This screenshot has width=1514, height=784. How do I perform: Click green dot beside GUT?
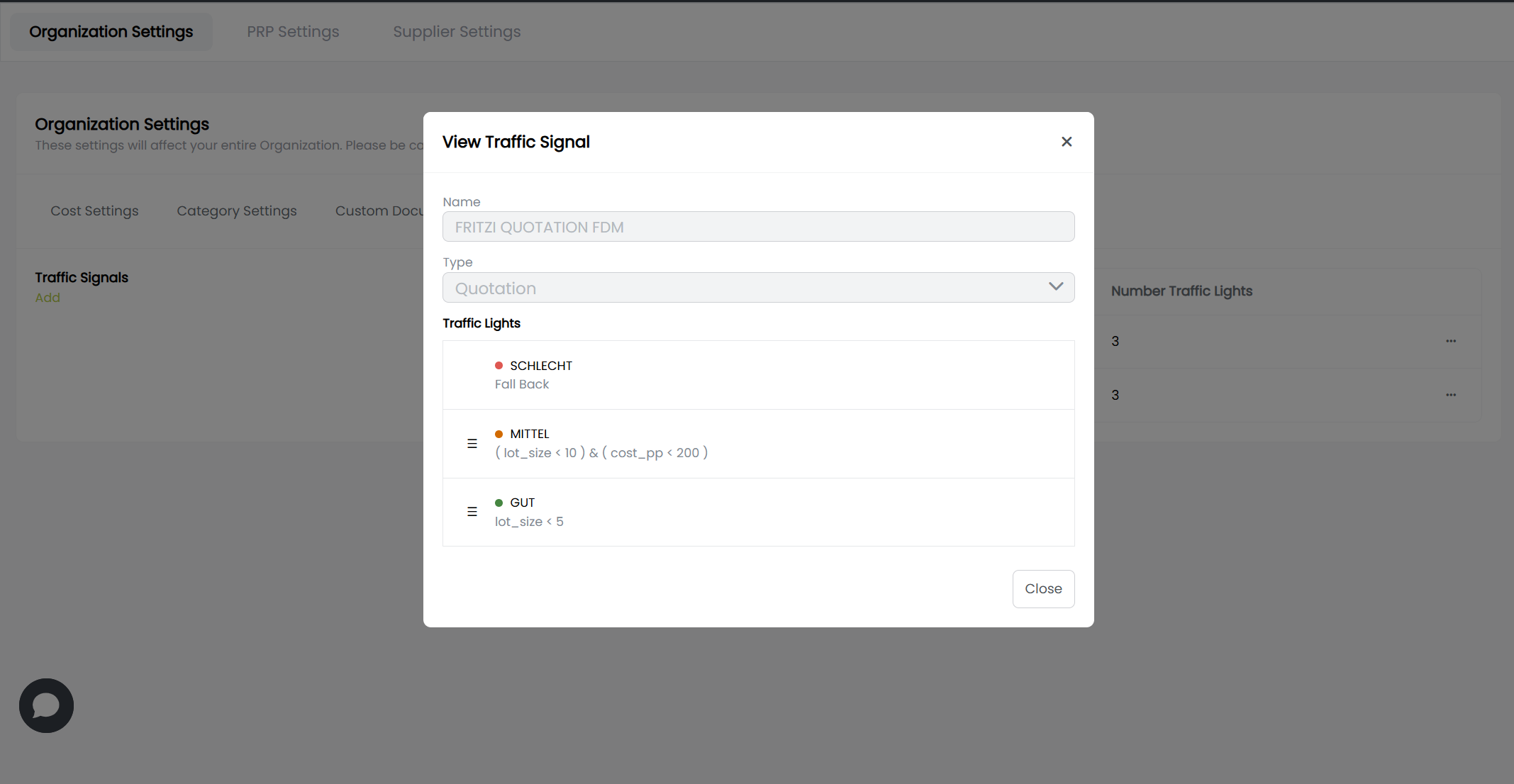pos(499,503)
